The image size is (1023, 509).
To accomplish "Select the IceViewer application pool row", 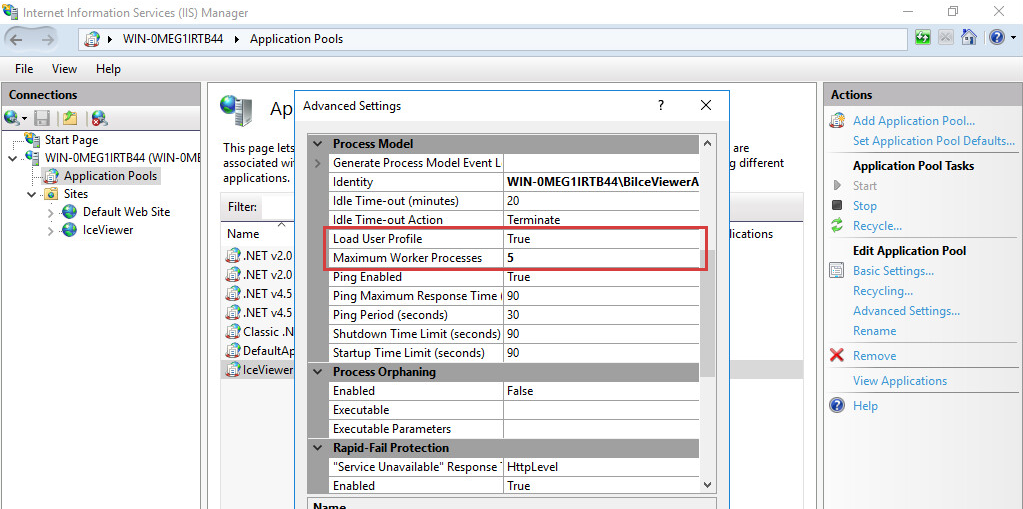I will click(x=512, y=369).
